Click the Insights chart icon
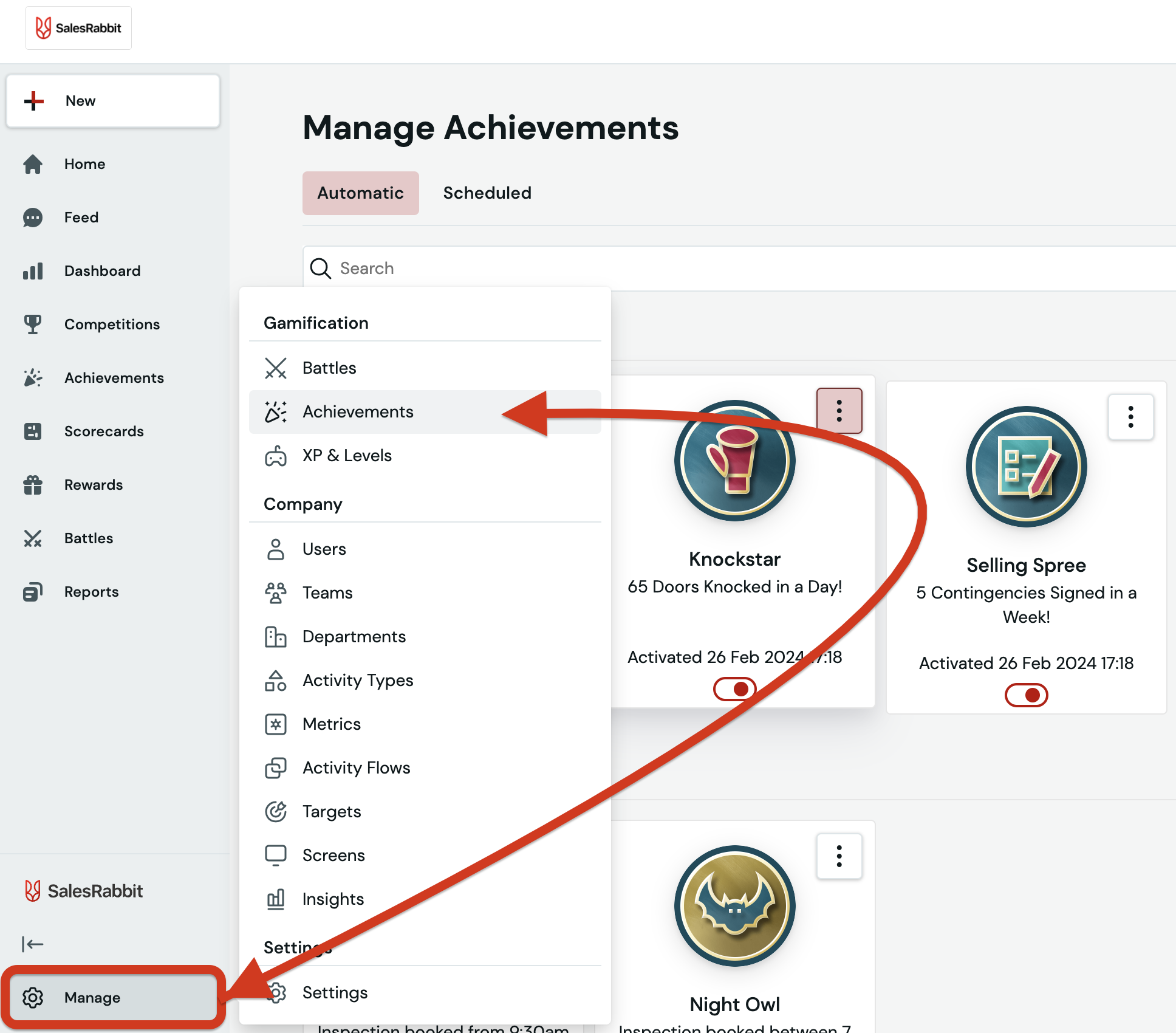The width and height of the screenshot is (1176, 1033). click(276, 899)
